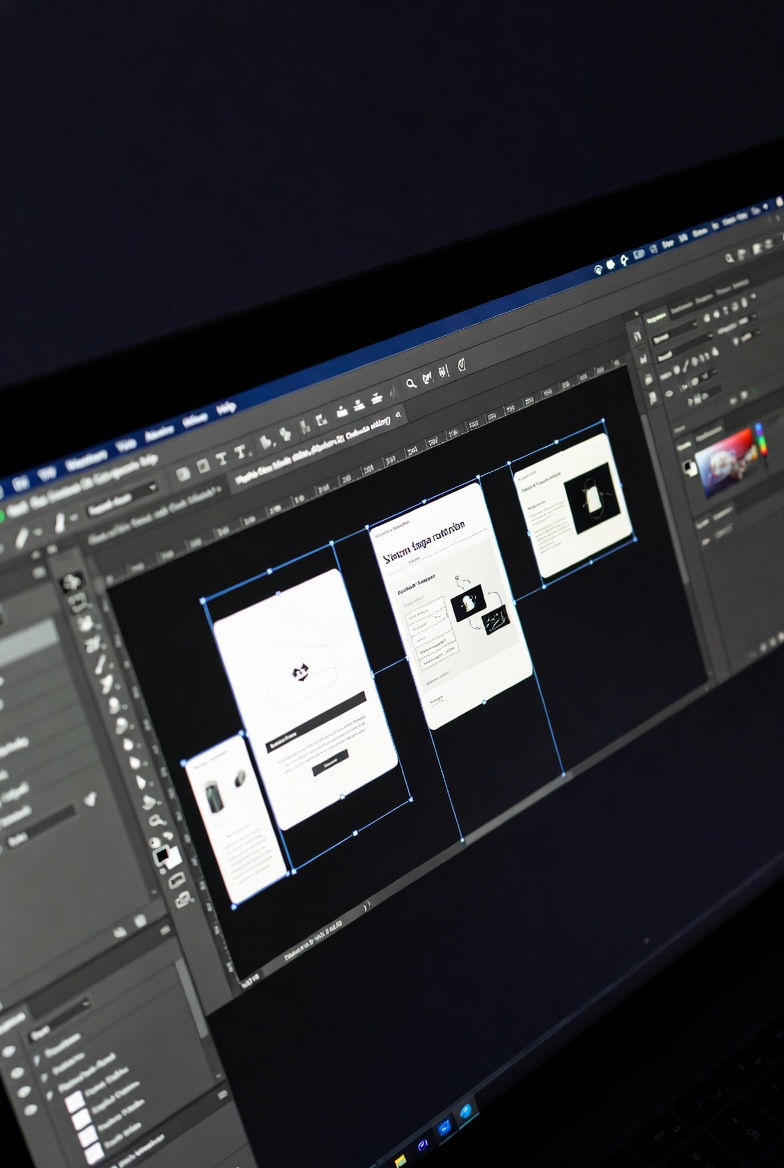Click the Quick Mask icon below color swatches

coord(176,879)
